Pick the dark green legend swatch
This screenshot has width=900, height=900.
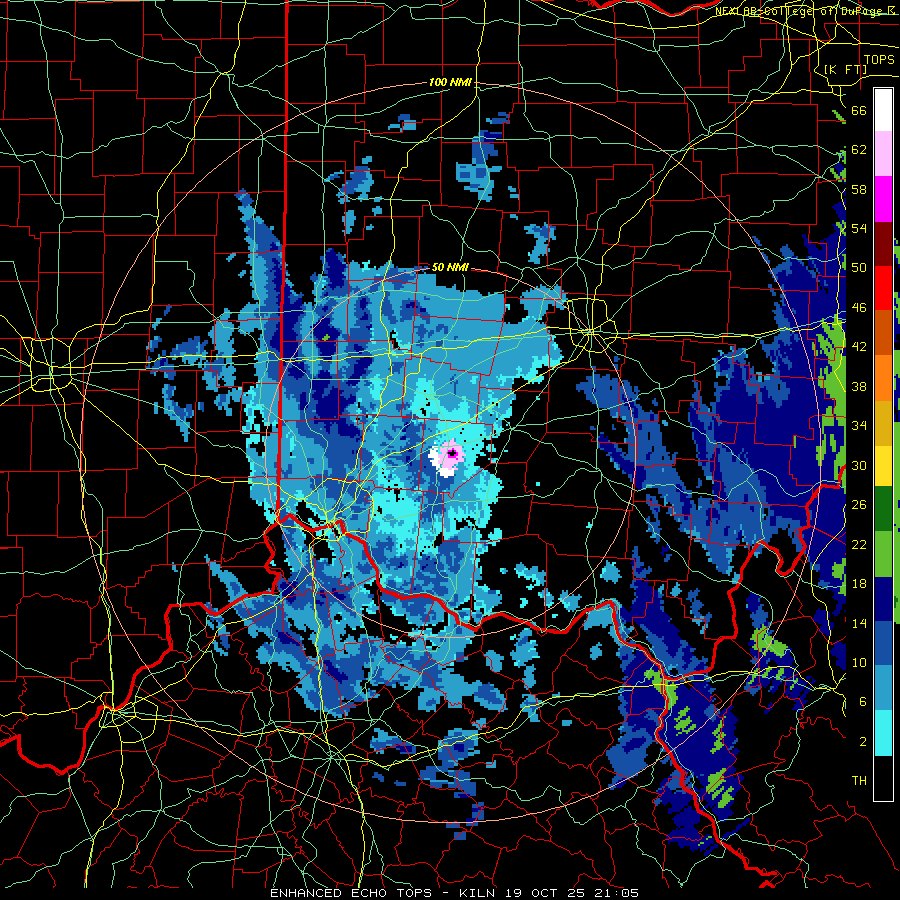click(883, 509)
